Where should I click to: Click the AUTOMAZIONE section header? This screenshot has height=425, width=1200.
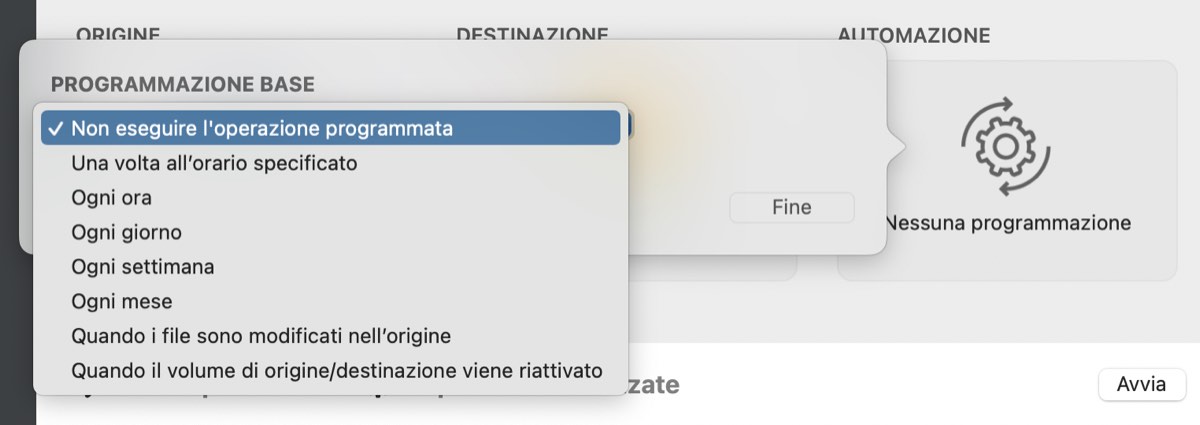tap(914, 35)
